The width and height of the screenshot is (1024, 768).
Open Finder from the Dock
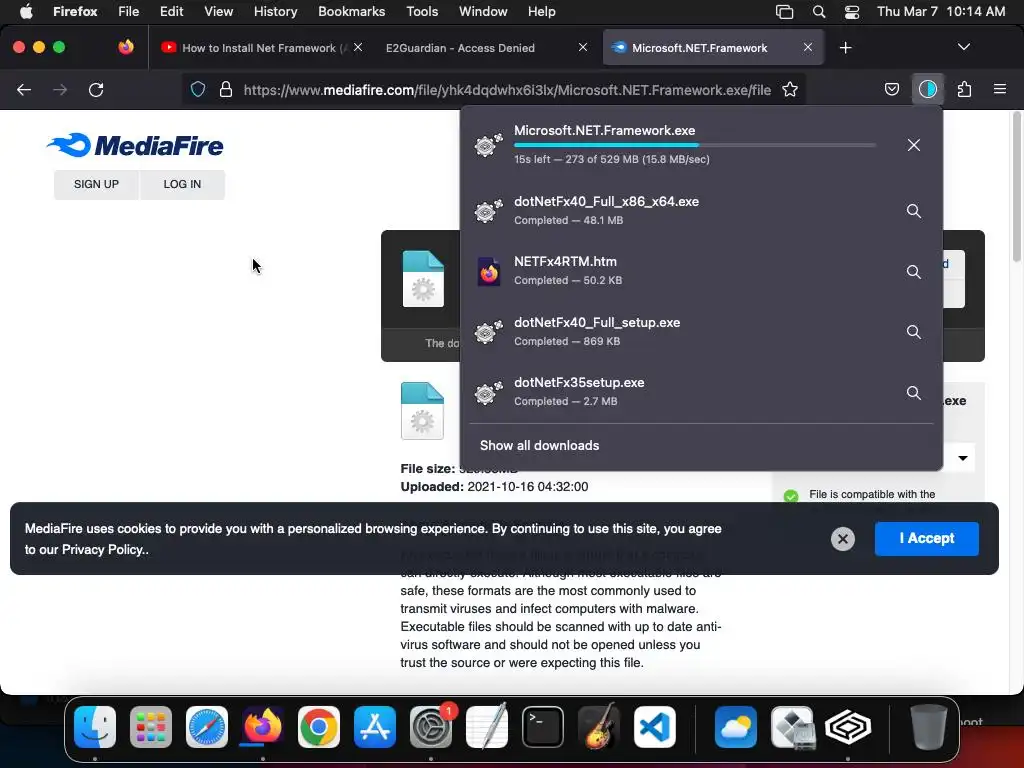pyautogui.click(x=95, y=726)
